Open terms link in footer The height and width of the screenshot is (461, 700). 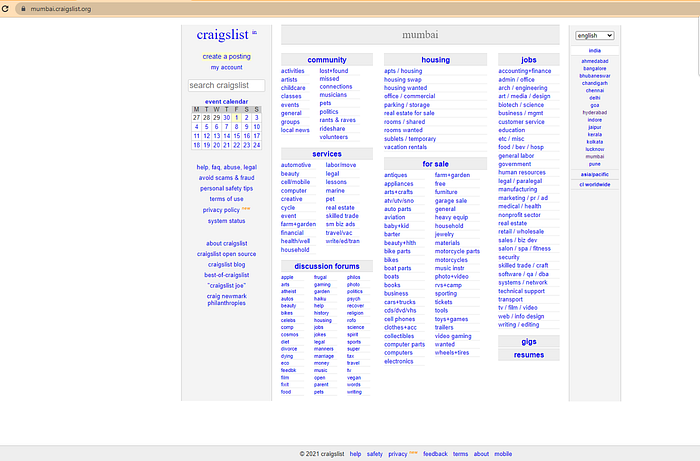(460, 454)
